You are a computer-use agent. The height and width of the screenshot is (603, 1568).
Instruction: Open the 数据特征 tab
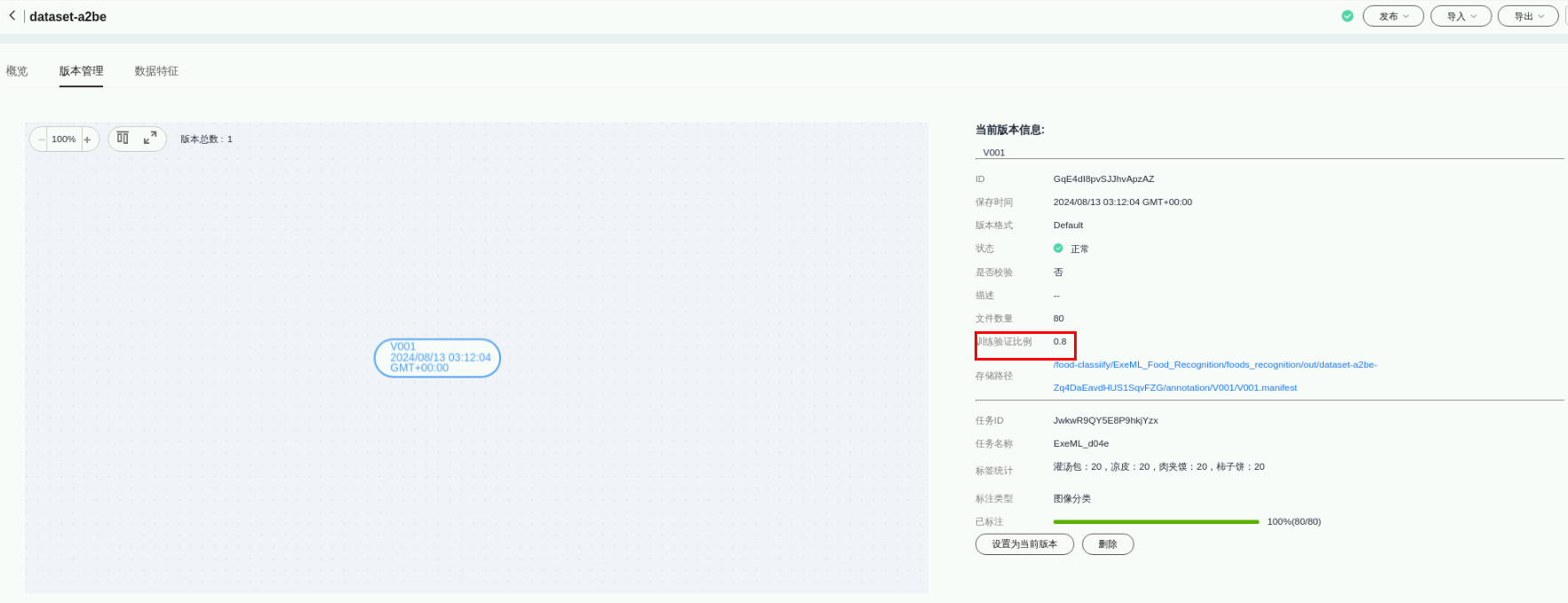(x=156, y=71)
